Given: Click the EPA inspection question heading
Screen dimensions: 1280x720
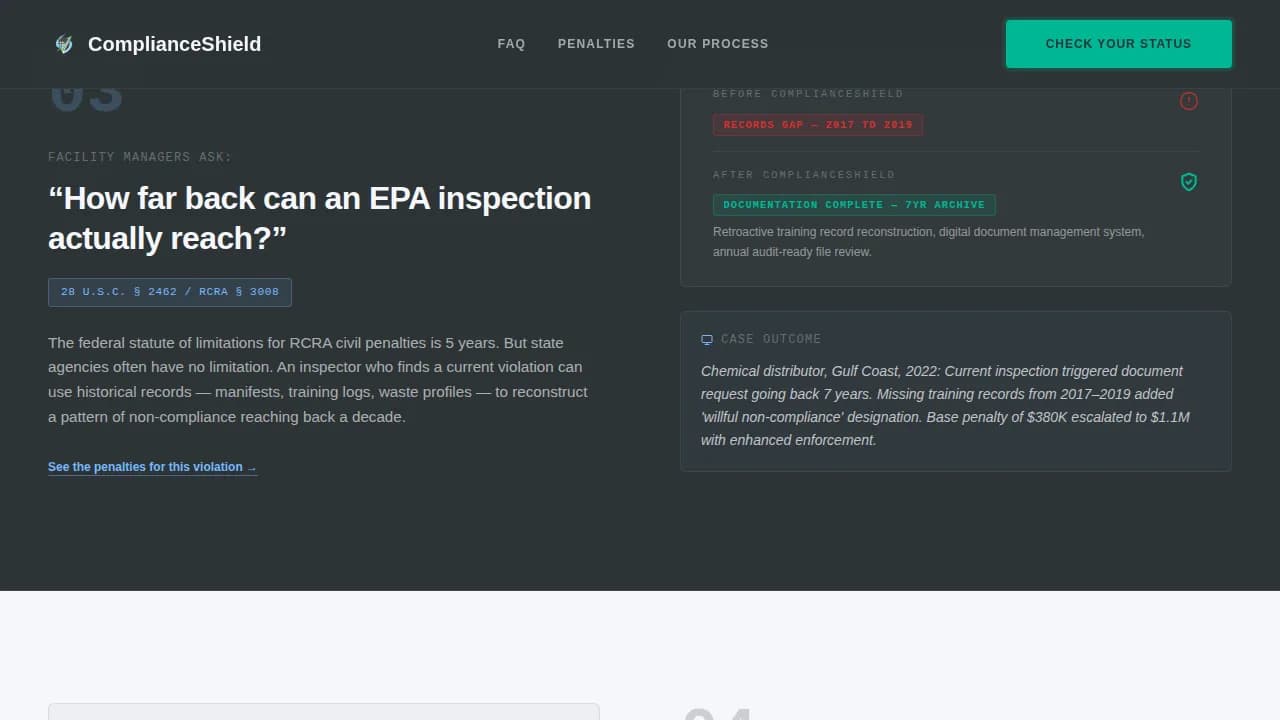Looking at the screenshot, I should (x=320, y=218).
